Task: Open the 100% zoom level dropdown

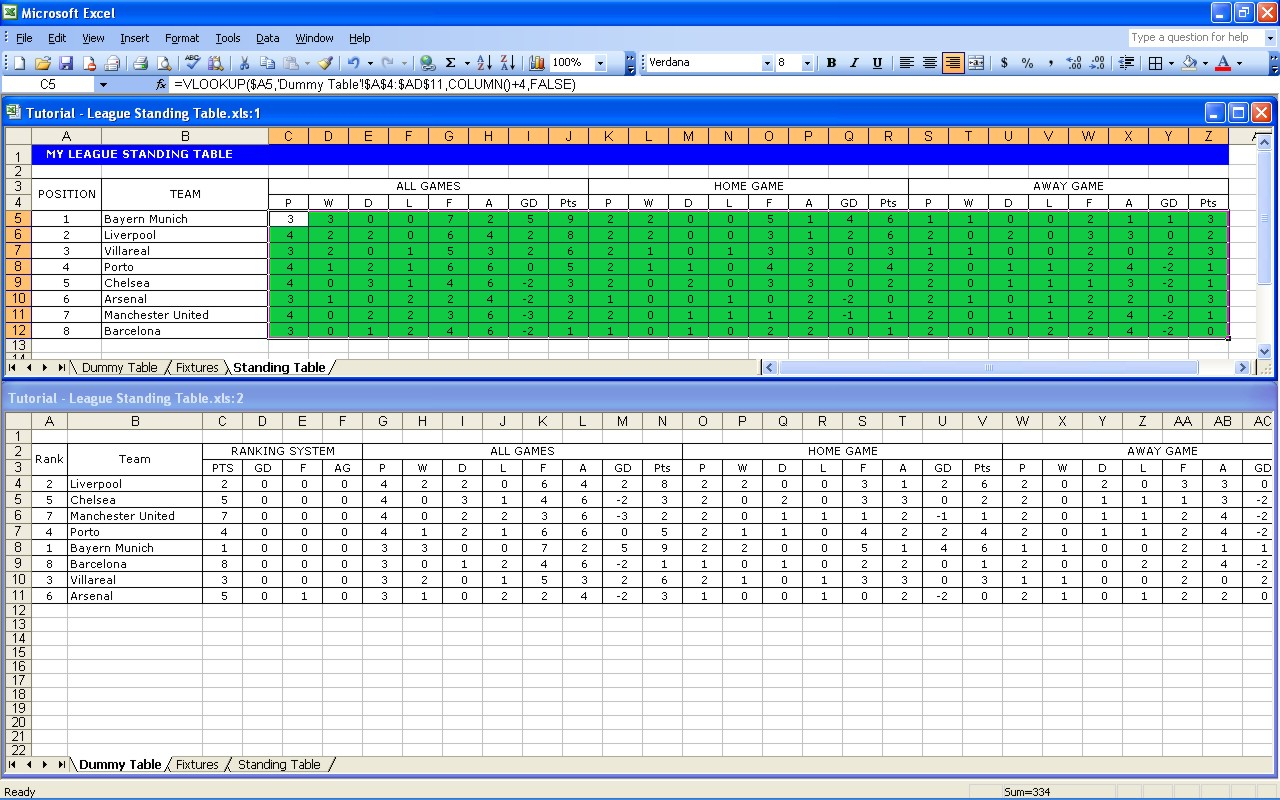Action: pos(600,63)
